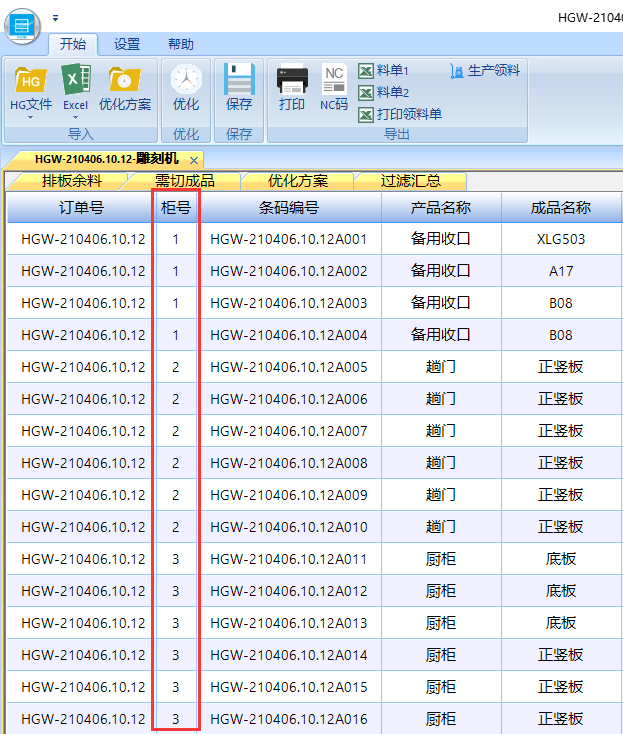The height and width of the screenshot is (734, 623).
Task: Select barcode cell HGW-210406.10.12A010
Action: tap(289, 527)
